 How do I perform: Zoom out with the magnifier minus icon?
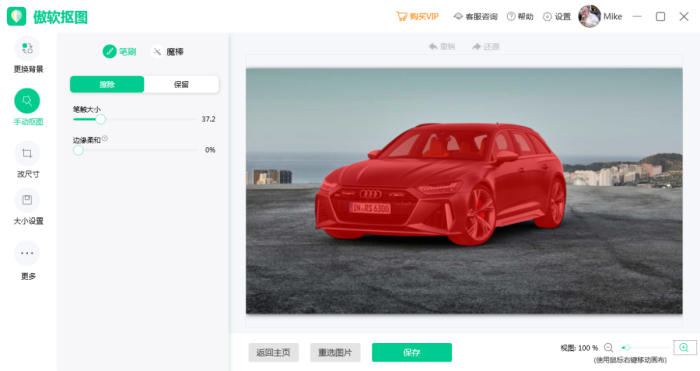608,348
